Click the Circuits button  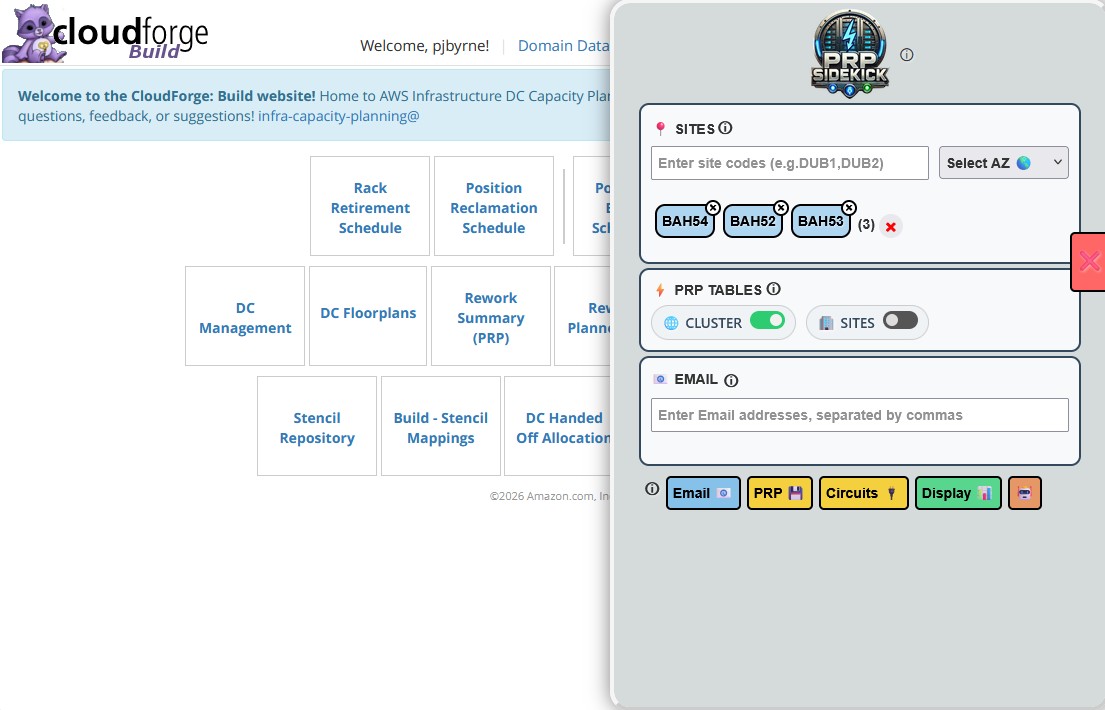(x=862, y=492)
